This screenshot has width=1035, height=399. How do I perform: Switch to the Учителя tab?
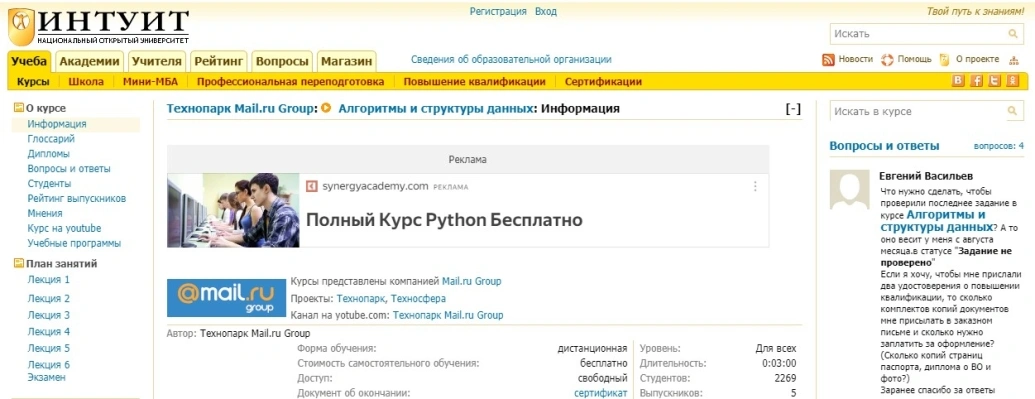(x=156, y=61)
